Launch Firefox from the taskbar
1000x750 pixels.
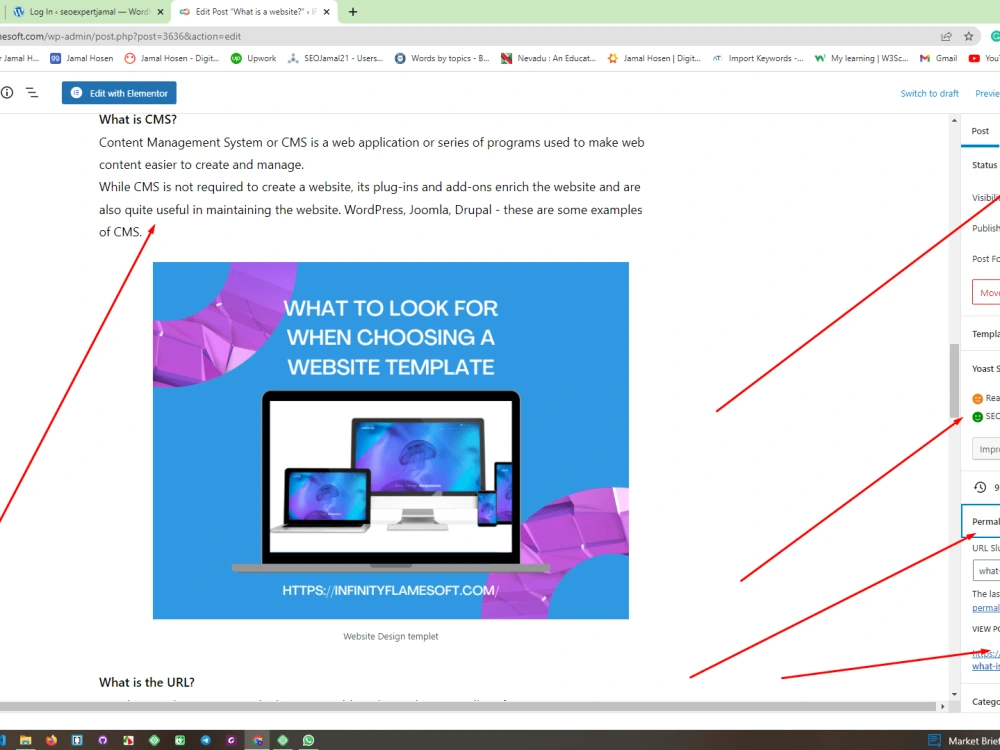click(51, 740)
